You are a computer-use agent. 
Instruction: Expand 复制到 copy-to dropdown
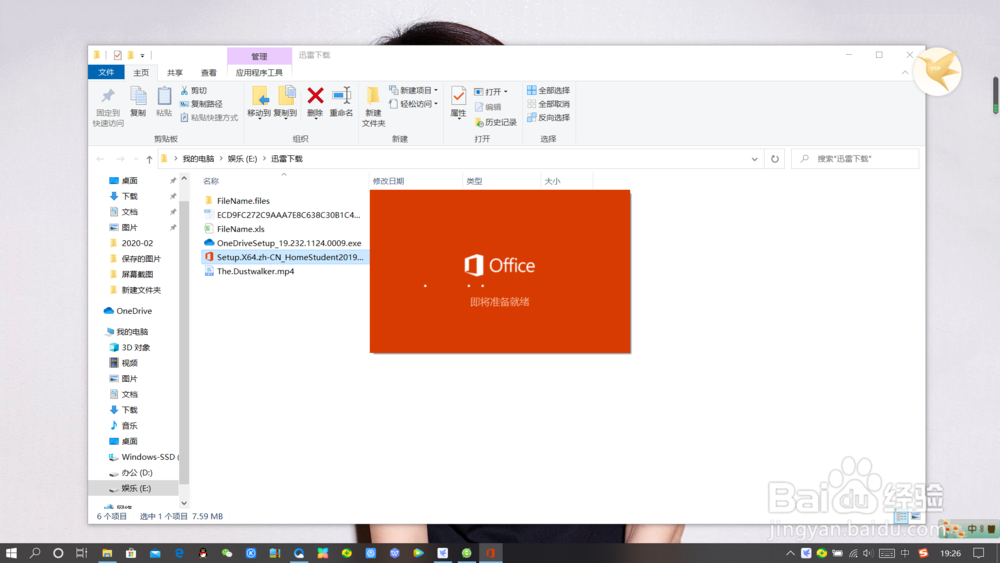pos(285,113)
